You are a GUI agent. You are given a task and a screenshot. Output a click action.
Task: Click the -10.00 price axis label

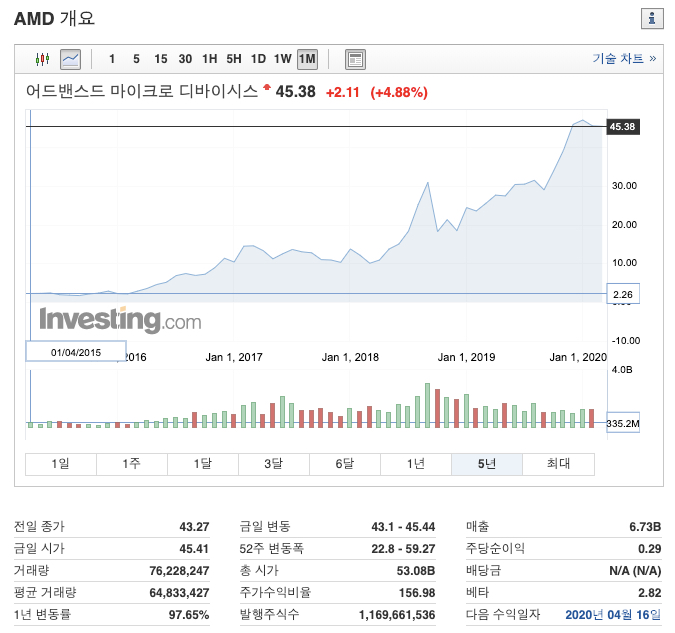626,341
